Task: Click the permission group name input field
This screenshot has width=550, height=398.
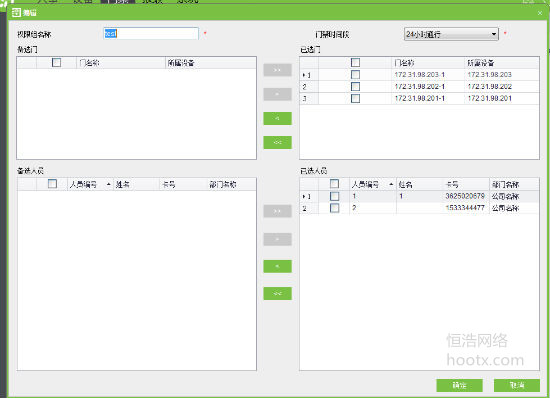Action: pyautogui.click(x=151, y=34)
